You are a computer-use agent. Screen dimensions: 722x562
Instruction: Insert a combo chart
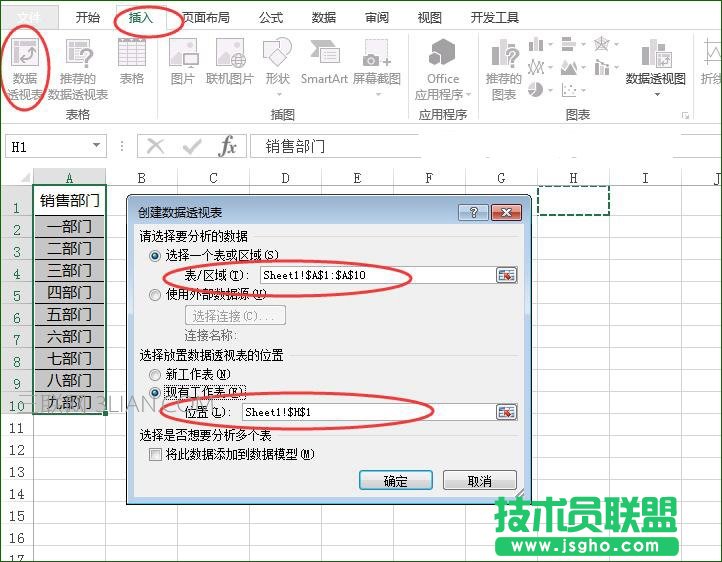(606, 68)
